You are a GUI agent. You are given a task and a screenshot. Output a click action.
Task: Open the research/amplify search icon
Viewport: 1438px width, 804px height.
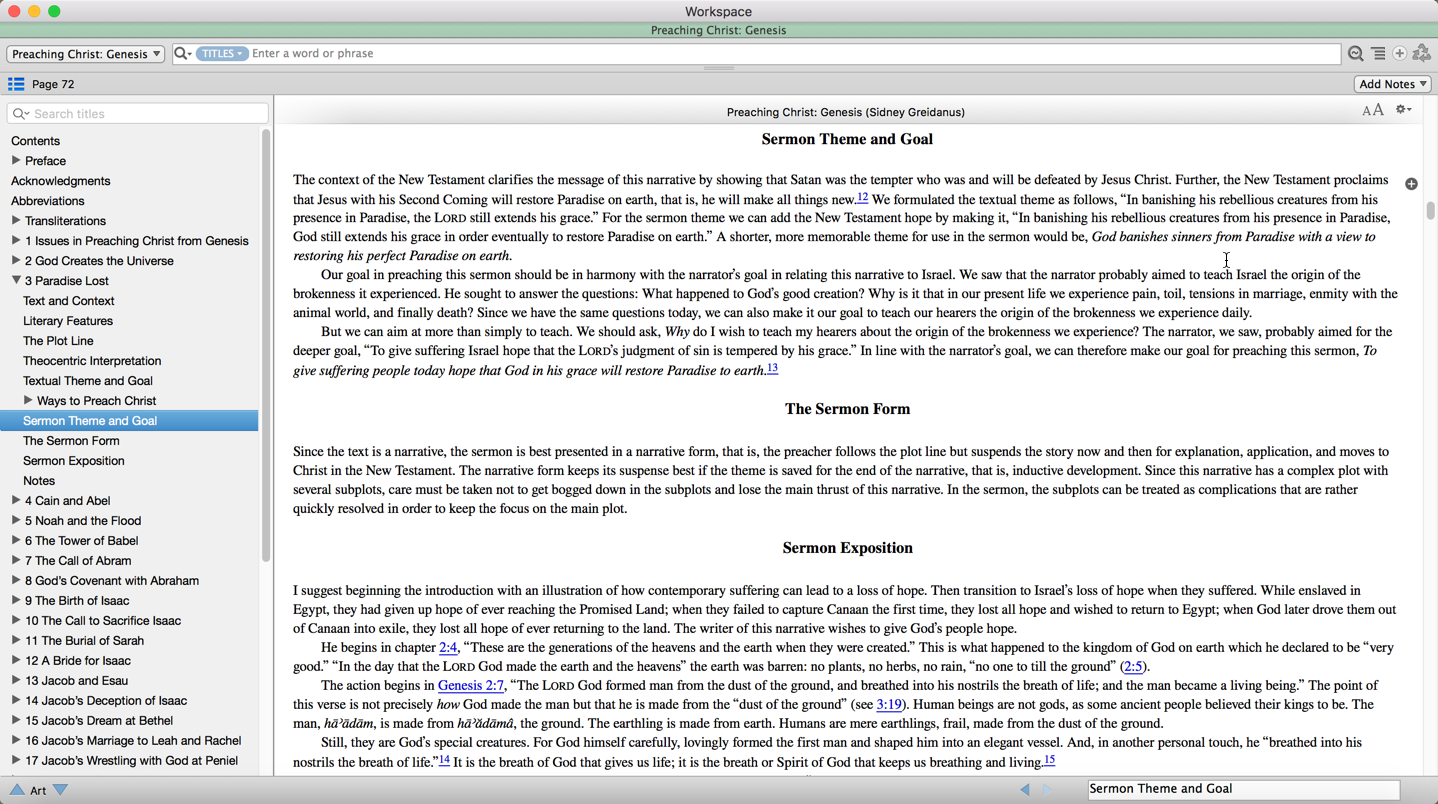click(1355, 54)
